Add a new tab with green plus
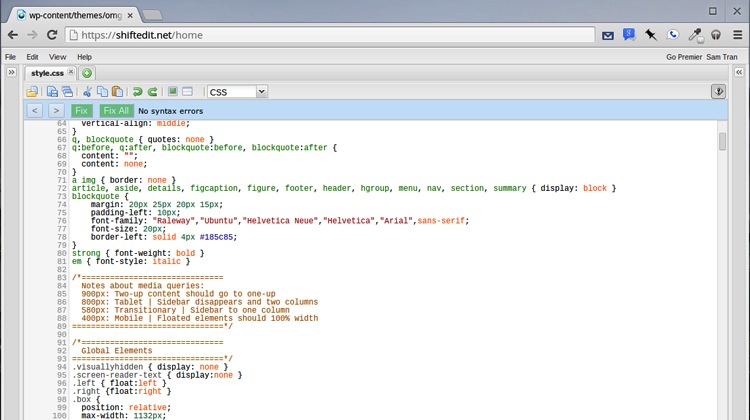The image size is (750, 420). click(x=87, y=73)
